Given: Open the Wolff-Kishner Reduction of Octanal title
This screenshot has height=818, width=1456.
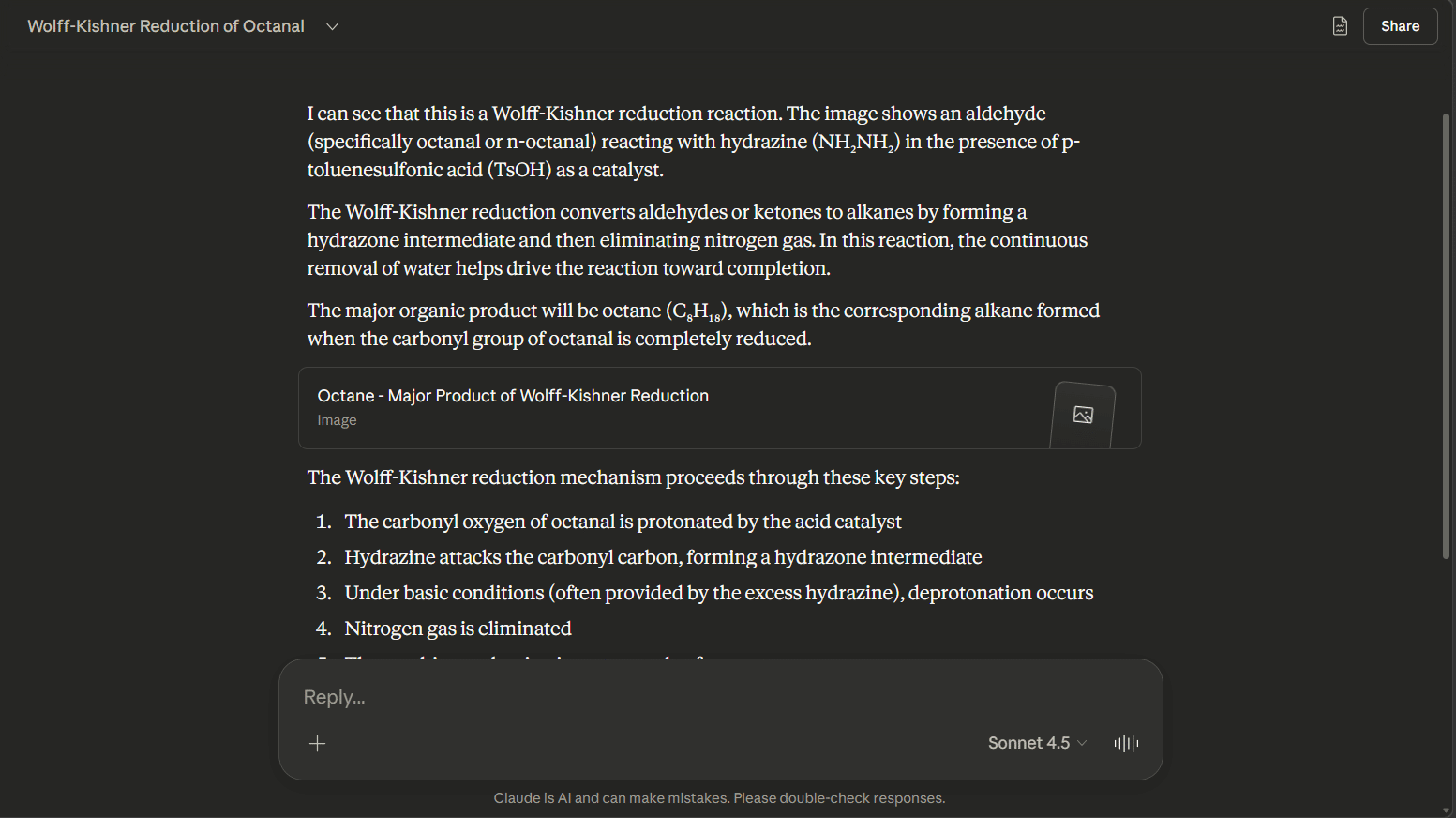Looking at the screenshot, I should pyautogui.click(x=166, y=26).
